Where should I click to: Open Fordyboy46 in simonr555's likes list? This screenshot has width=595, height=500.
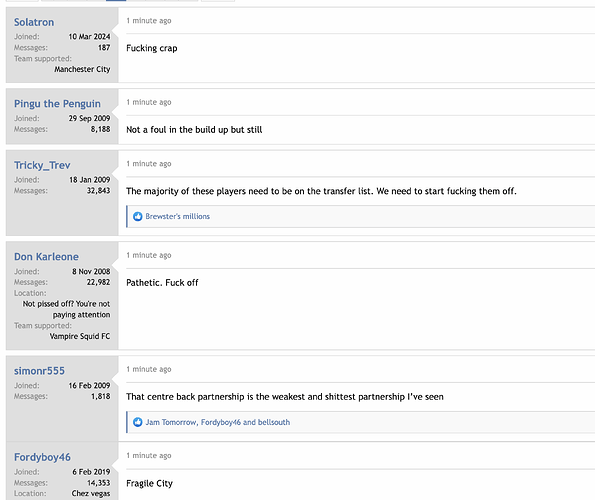point(220,422)
